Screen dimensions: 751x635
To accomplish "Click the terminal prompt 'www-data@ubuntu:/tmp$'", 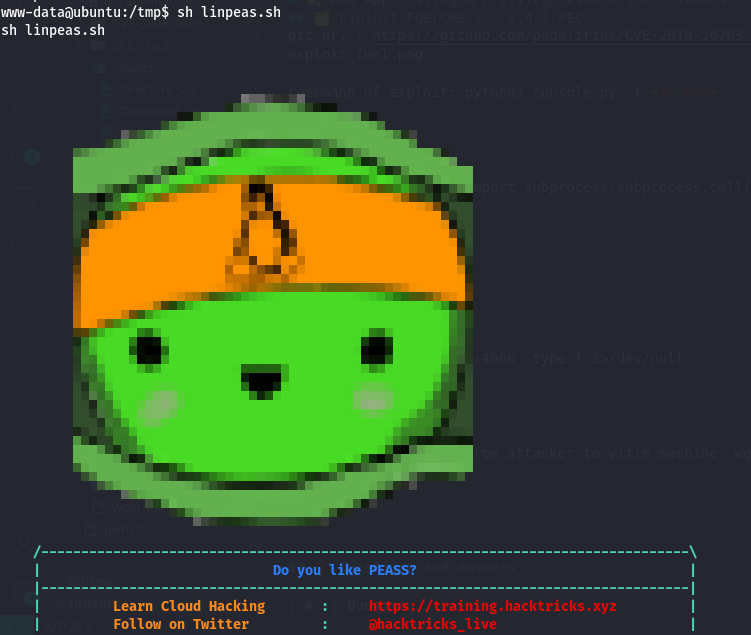I will pos(85,12).
